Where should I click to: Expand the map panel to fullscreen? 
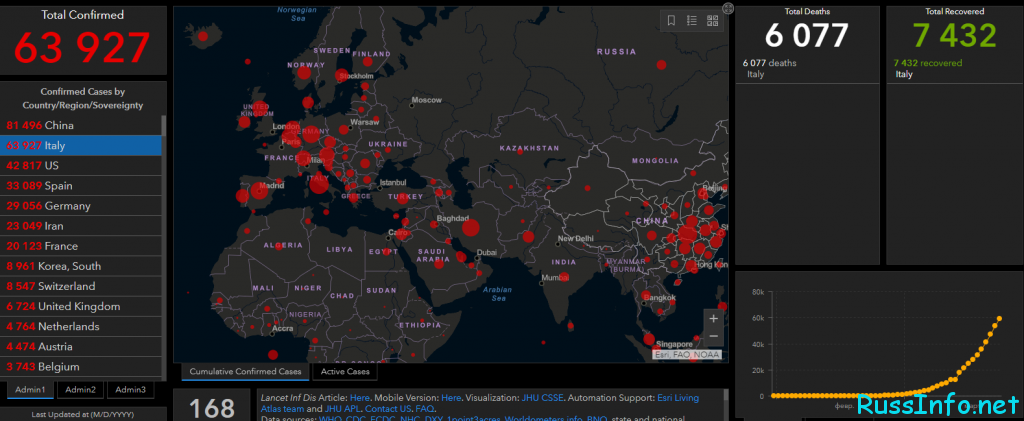click(x=728, y=8)
